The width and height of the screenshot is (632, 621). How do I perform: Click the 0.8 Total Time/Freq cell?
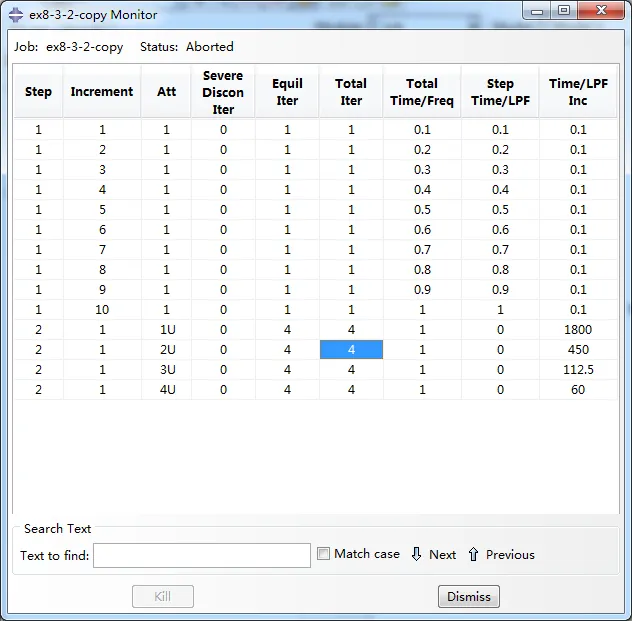(x=422, y=270)
